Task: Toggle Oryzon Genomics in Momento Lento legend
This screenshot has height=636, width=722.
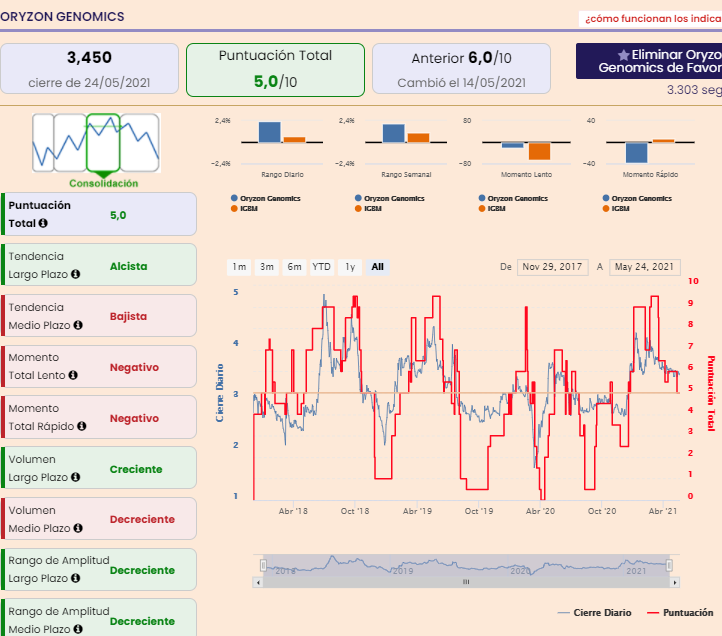Action: pyautogui.click(x=513, y=198)
